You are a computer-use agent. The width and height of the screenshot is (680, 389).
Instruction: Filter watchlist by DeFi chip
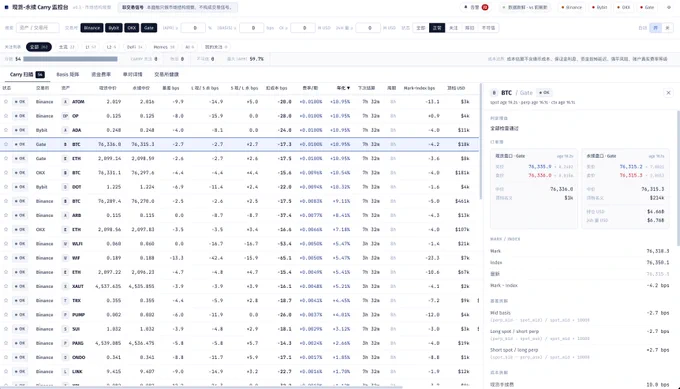[134, 47]
